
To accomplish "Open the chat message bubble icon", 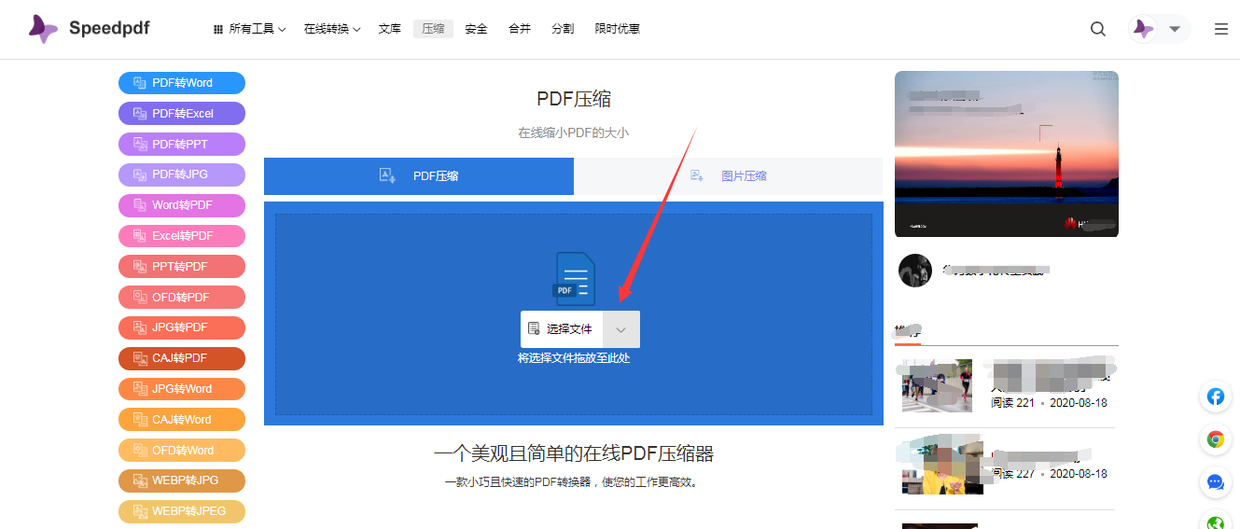I will click(x=1216, y=482).
